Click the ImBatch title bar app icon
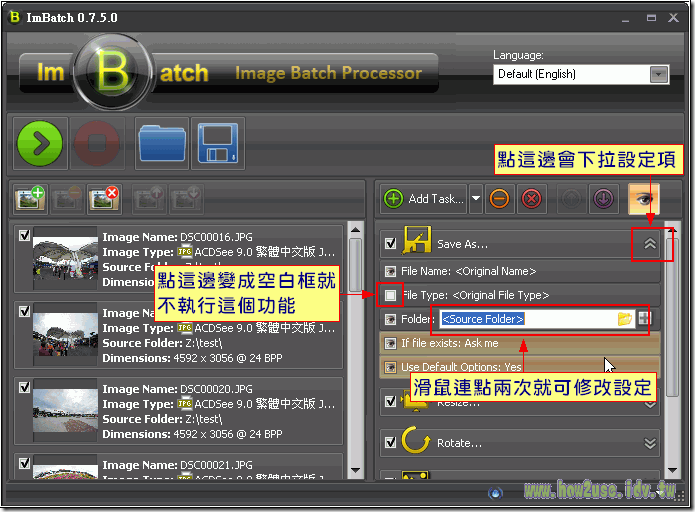 (15, 17)
